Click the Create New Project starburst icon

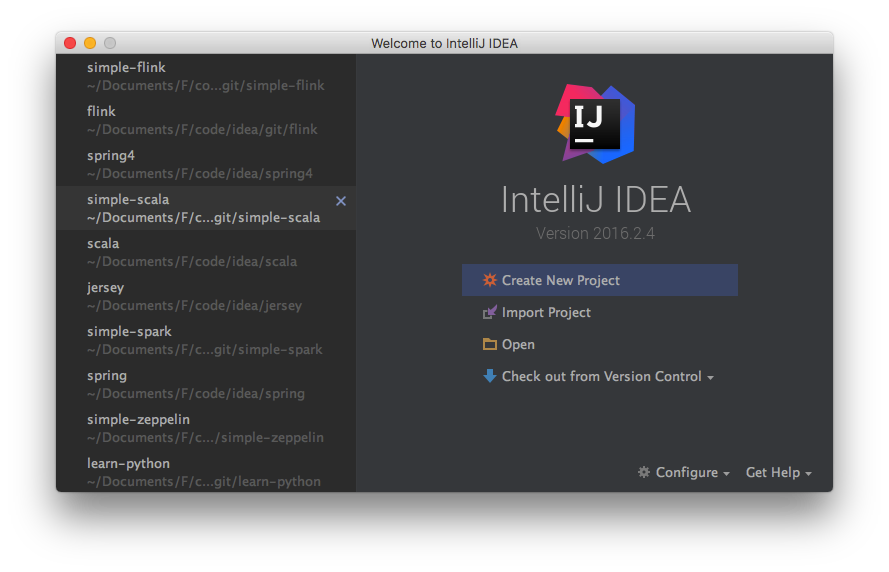point(489,281)
